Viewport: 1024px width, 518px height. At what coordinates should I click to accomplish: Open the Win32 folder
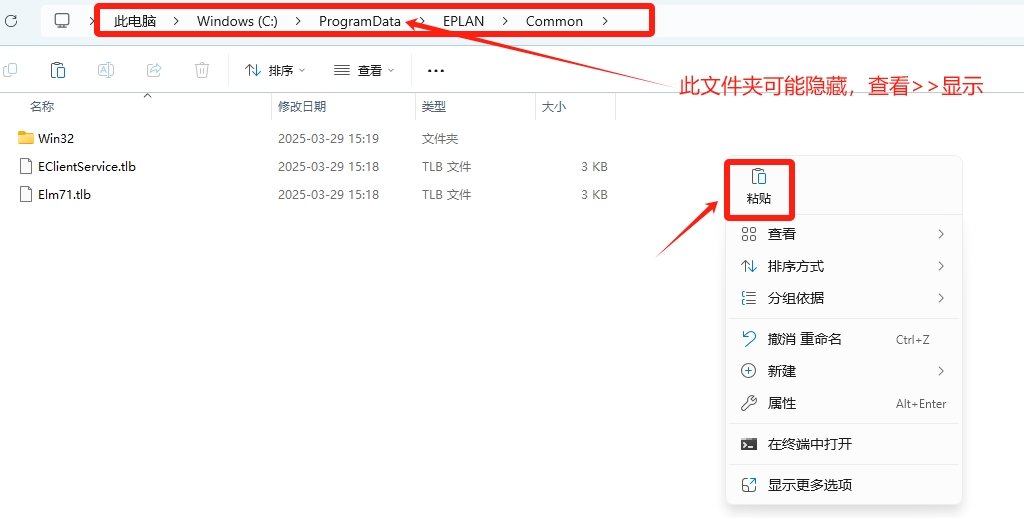(56, 138)
